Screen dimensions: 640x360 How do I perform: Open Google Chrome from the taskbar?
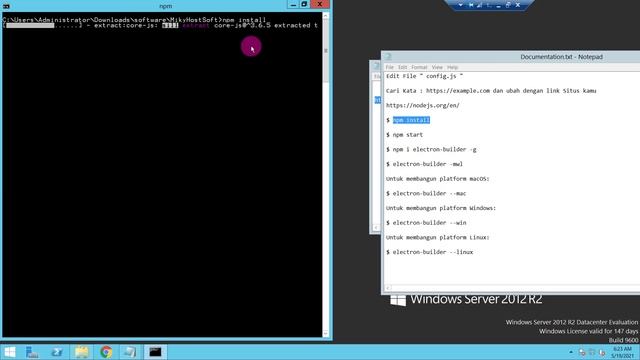(x=106, y=352)
